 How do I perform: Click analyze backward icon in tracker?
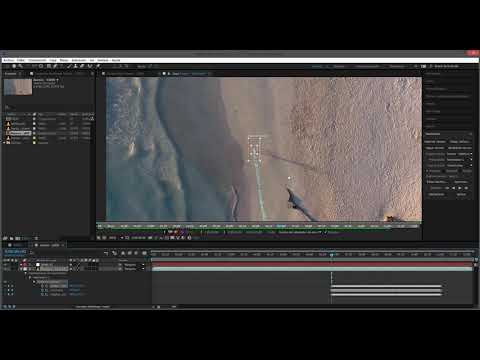tap(453, 188)
